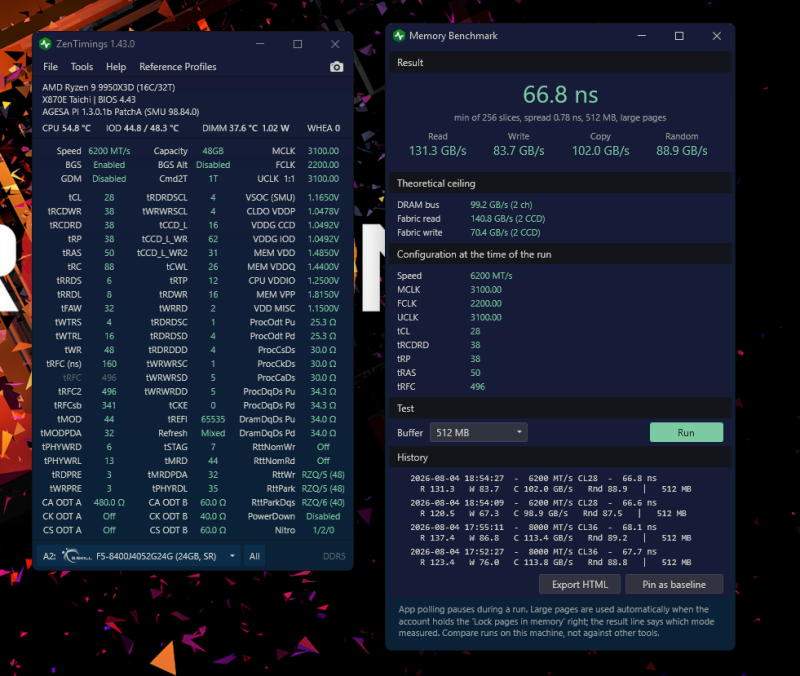The image size is (800, 676).
Task: Close the Memory Benchmark window
Action: [x=716, y=36]
